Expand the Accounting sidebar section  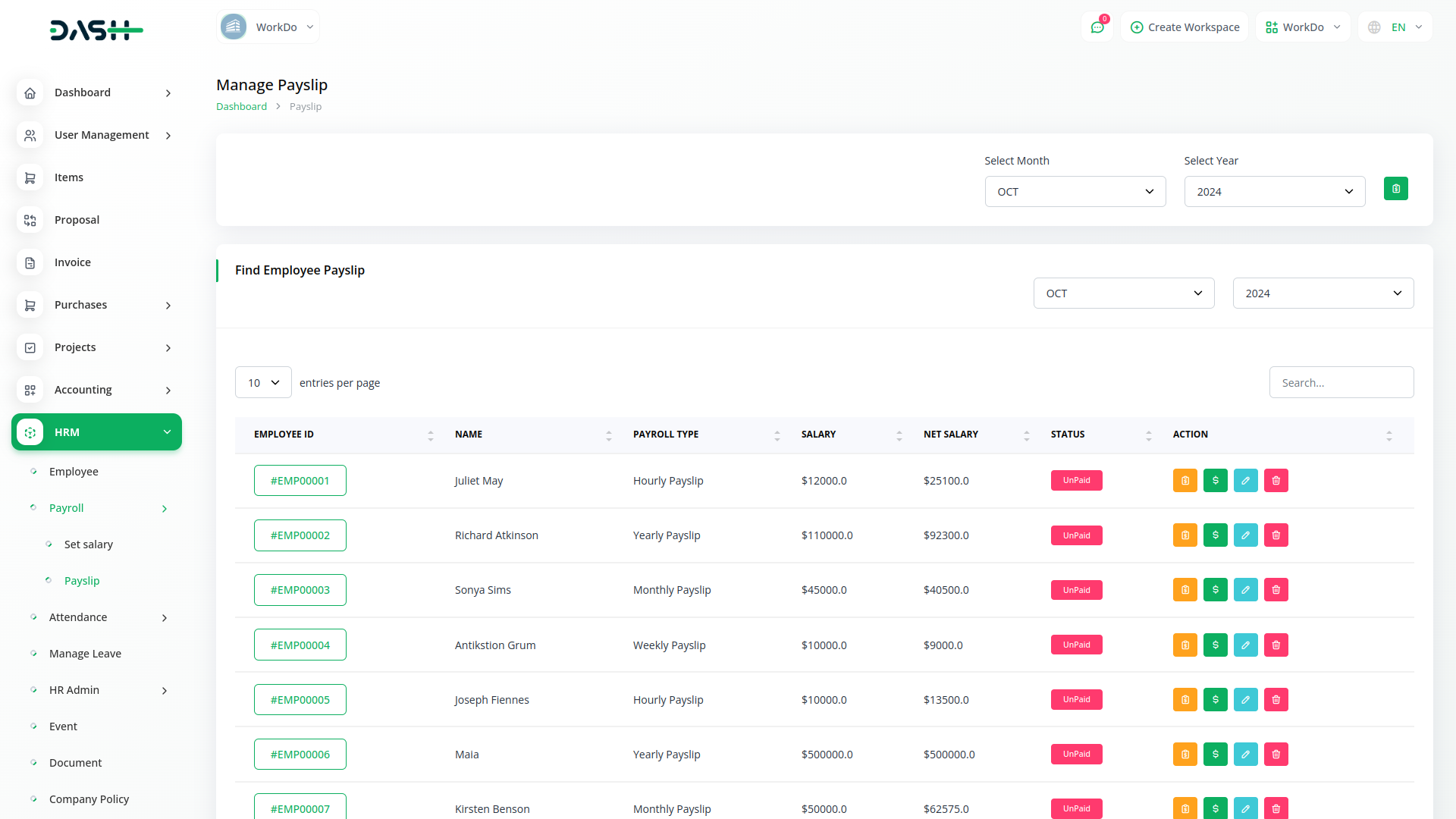click(x=83, y=389)
